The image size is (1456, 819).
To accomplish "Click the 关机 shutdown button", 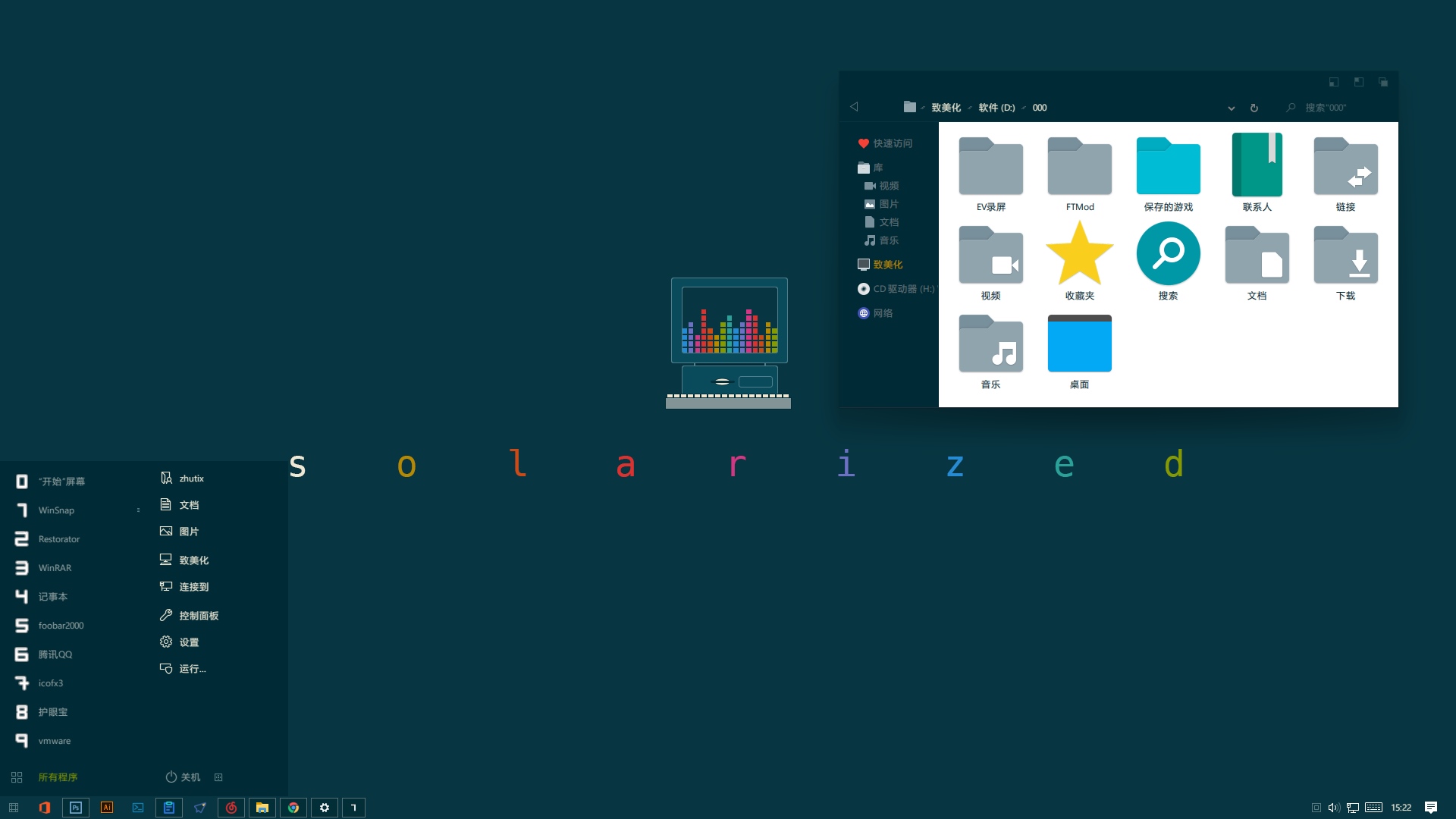I will click(183, 777).
